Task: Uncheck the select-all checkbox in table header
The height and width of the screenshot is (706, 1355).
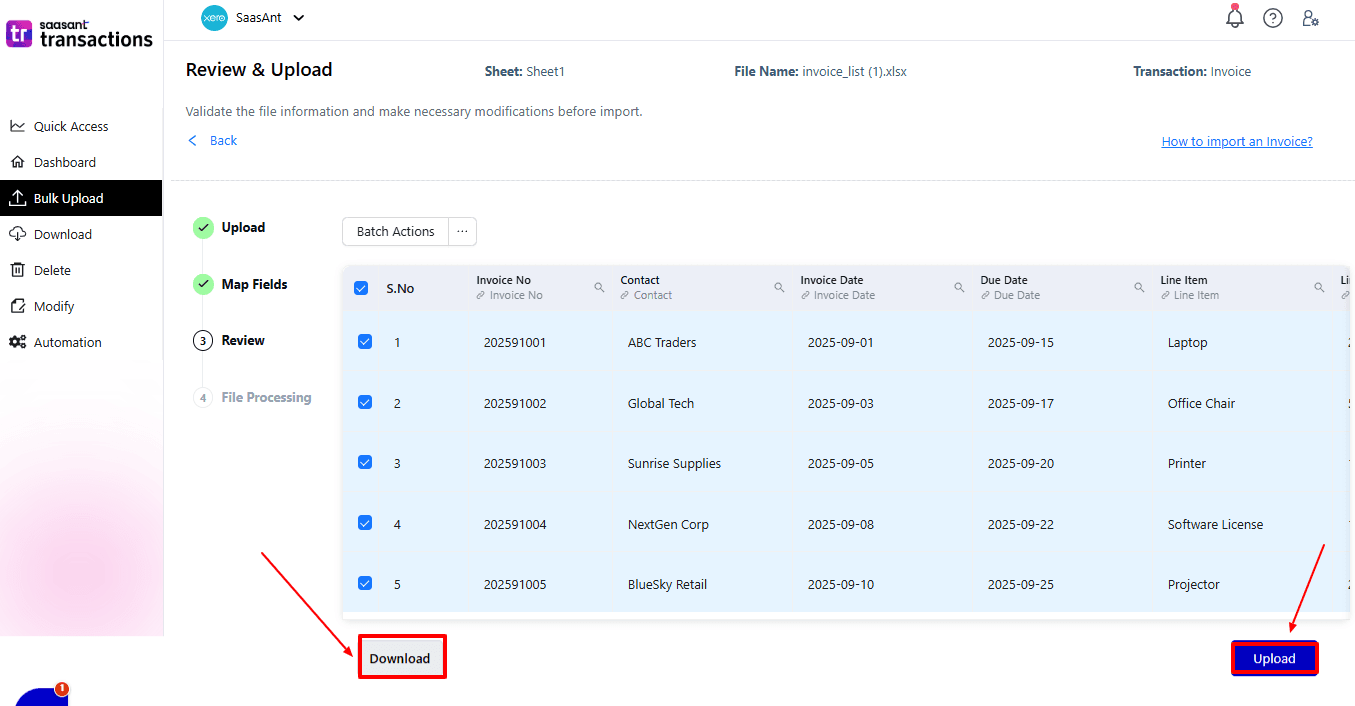Action: (x=361, y=287)
